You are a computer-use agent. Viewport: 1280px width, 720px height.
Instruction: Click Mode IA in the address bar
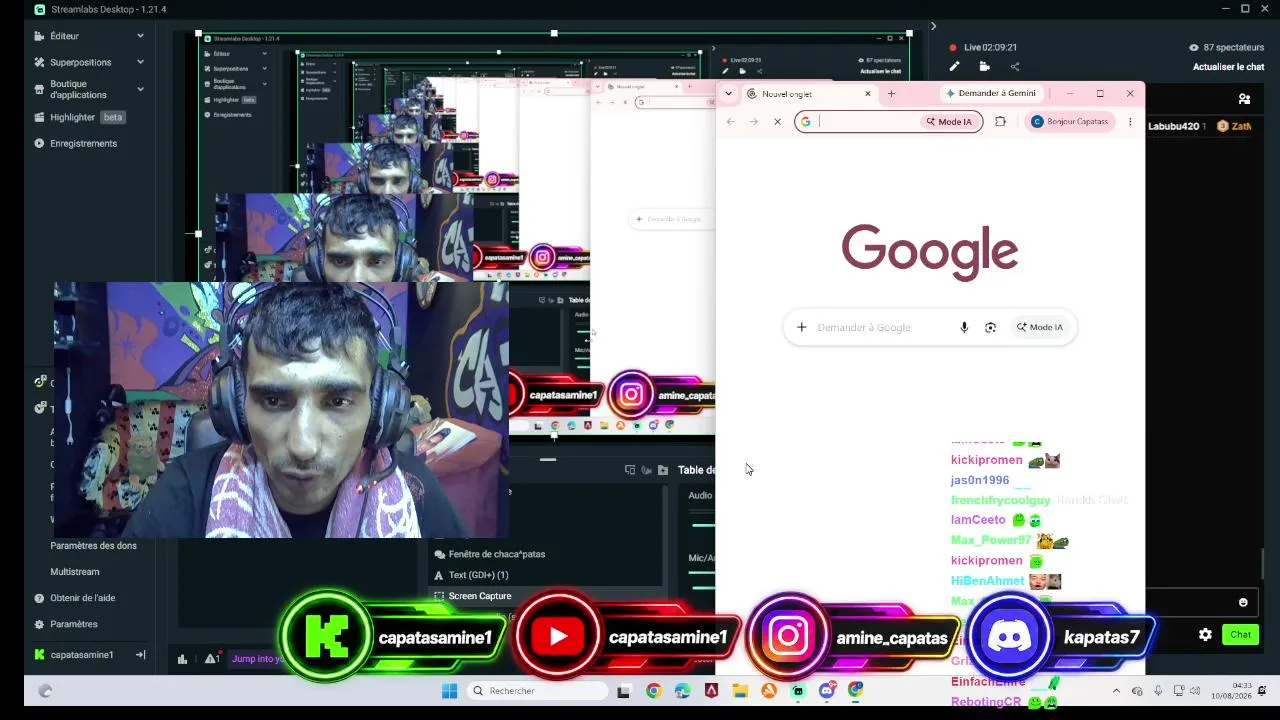point(949,122)
